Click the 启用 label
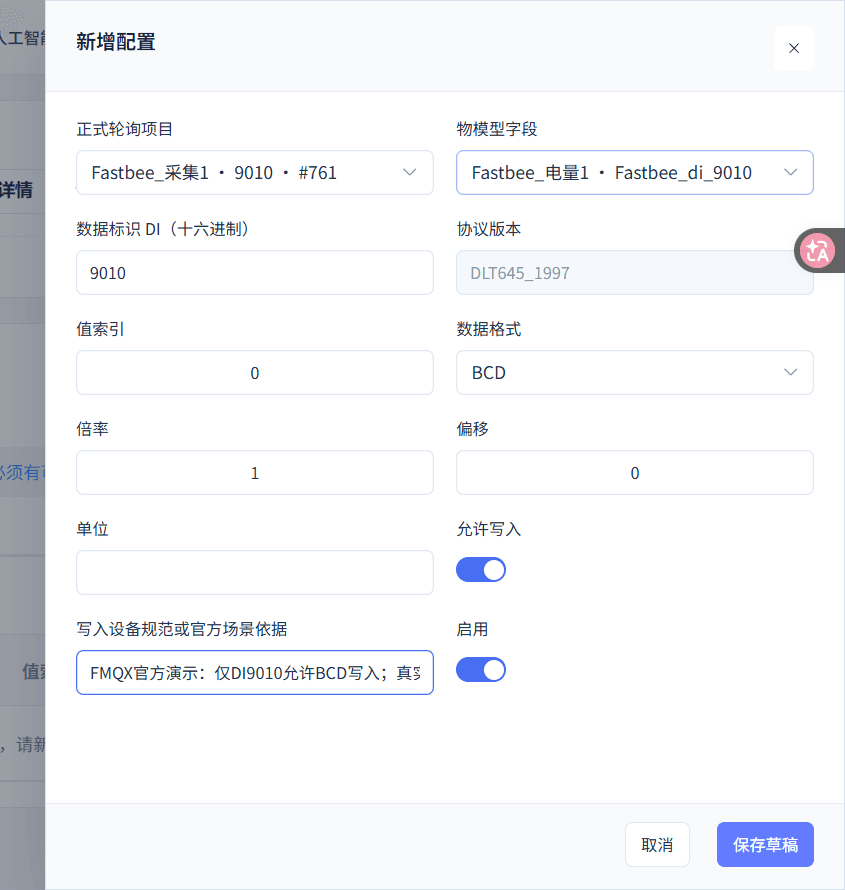Viewport: 845px width, 890px height. tap(473, 629)
